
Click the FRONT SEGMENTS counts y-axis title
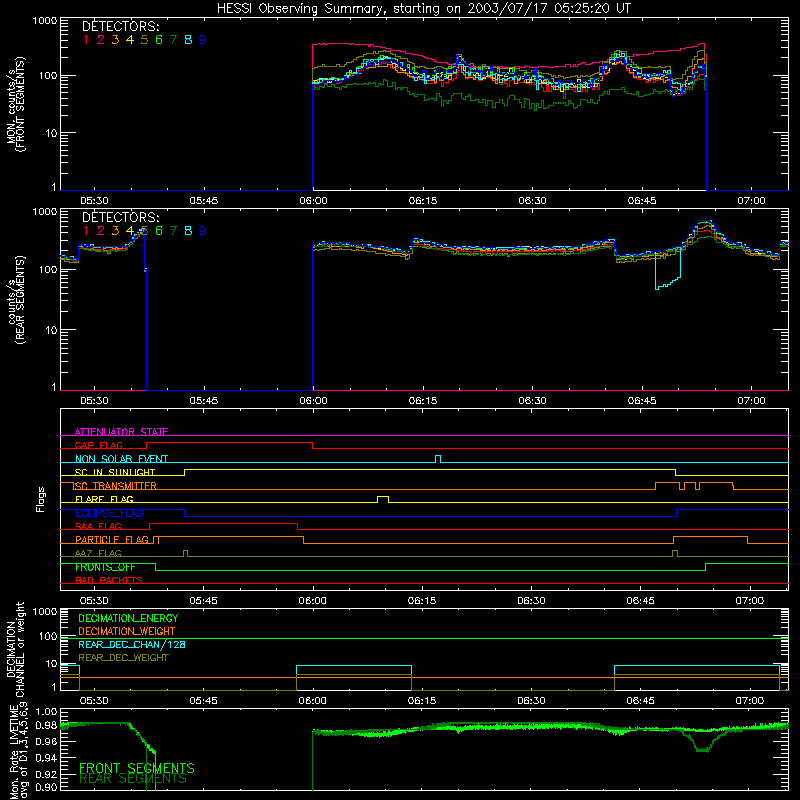[x=15, y=104]
